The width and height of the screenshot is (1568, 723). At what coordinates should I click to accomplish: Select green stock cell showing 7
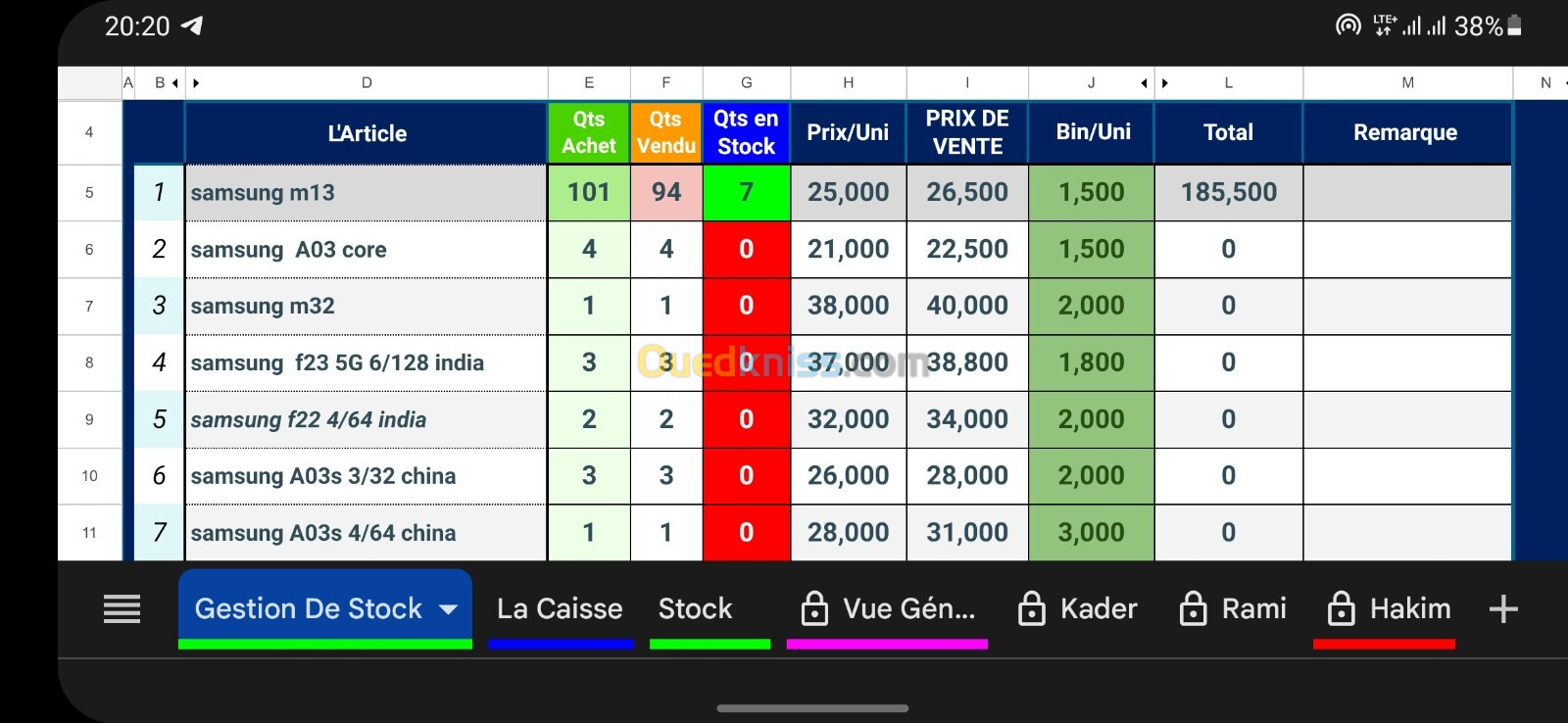(x=747, y=192)
